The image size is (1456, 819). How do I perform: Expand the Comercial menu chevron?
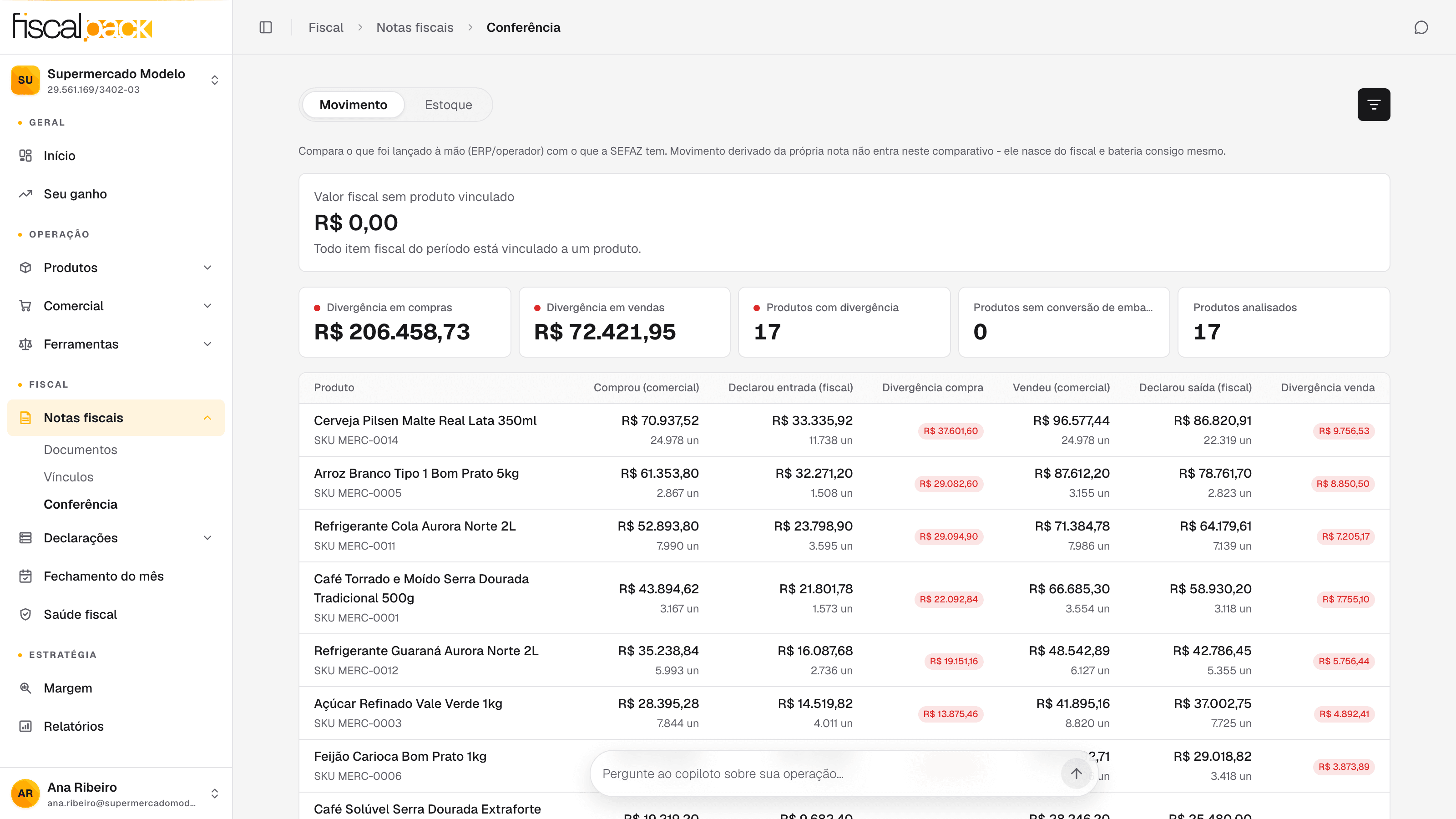tap(207, 306)
